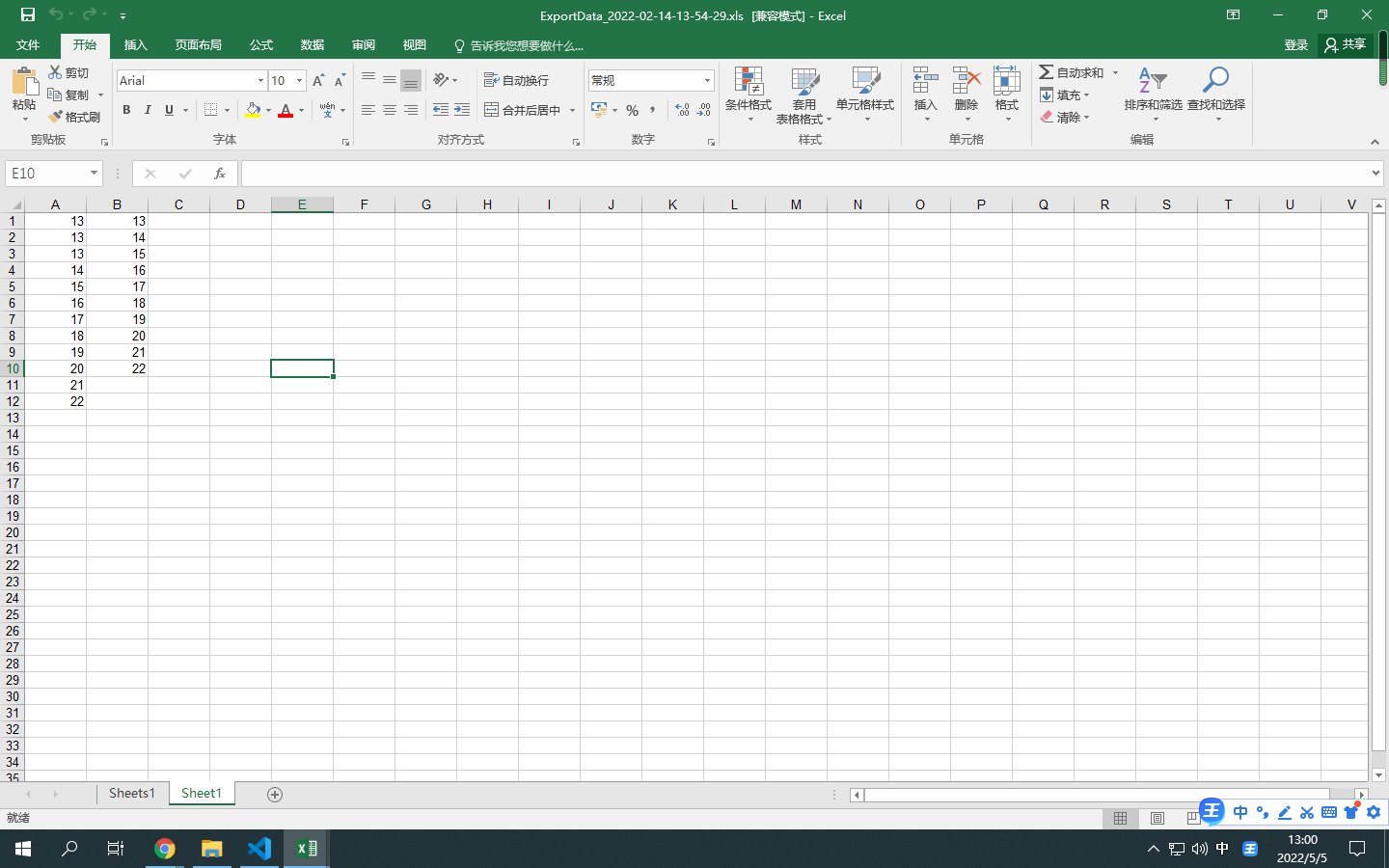Expand the borders dropdown arrow
The width and height of the screenshot is (1389, 868).
(x=227, y=110)
